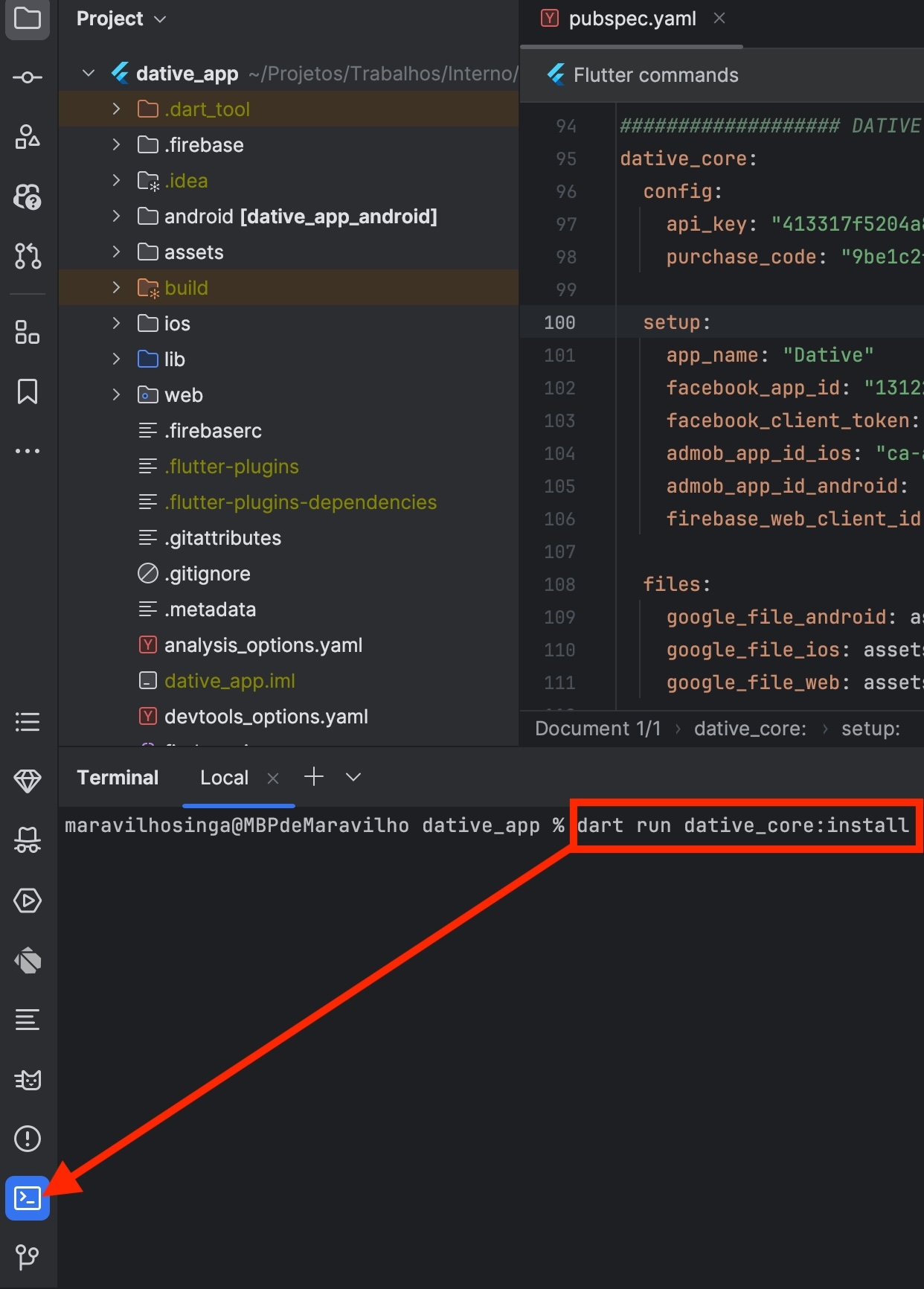Click the Project folder icon in sidebar

click(28, 18)
